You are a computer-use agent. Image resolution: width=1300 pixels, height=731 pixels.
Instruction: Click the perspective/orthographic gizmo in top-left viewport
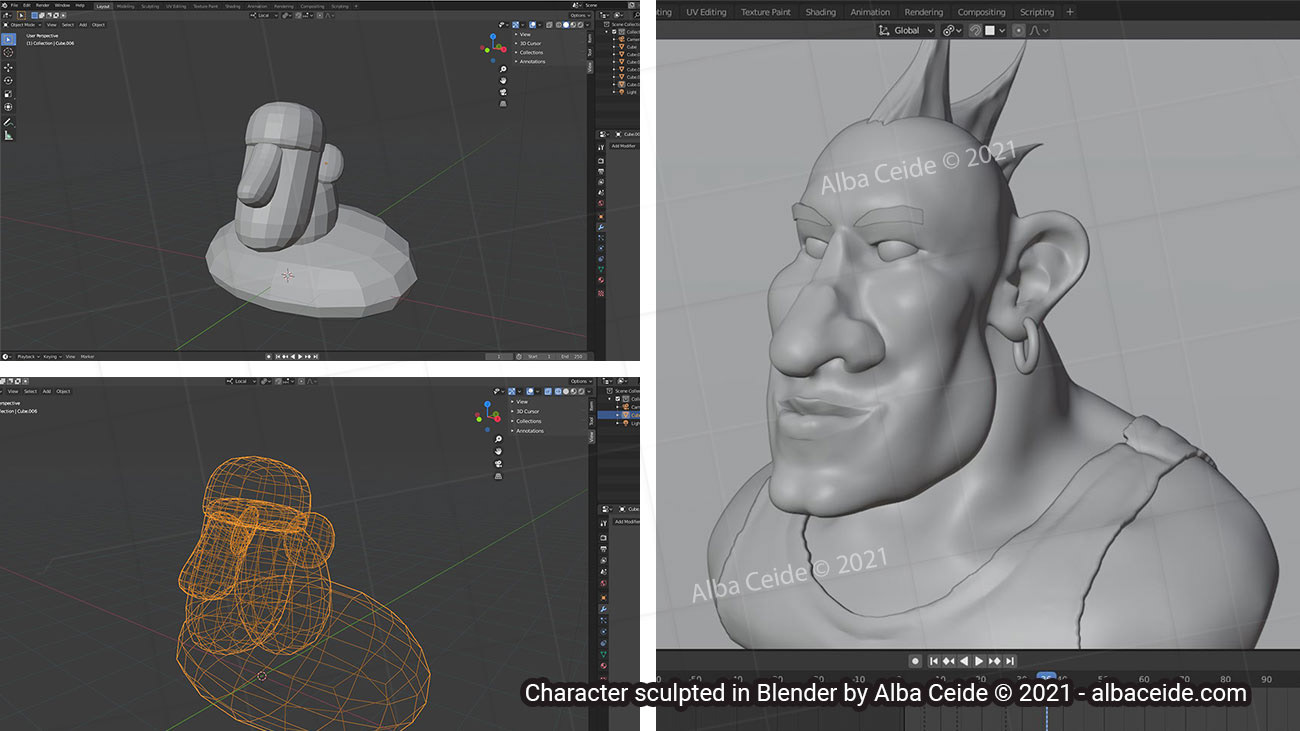(x=503, y=104)
